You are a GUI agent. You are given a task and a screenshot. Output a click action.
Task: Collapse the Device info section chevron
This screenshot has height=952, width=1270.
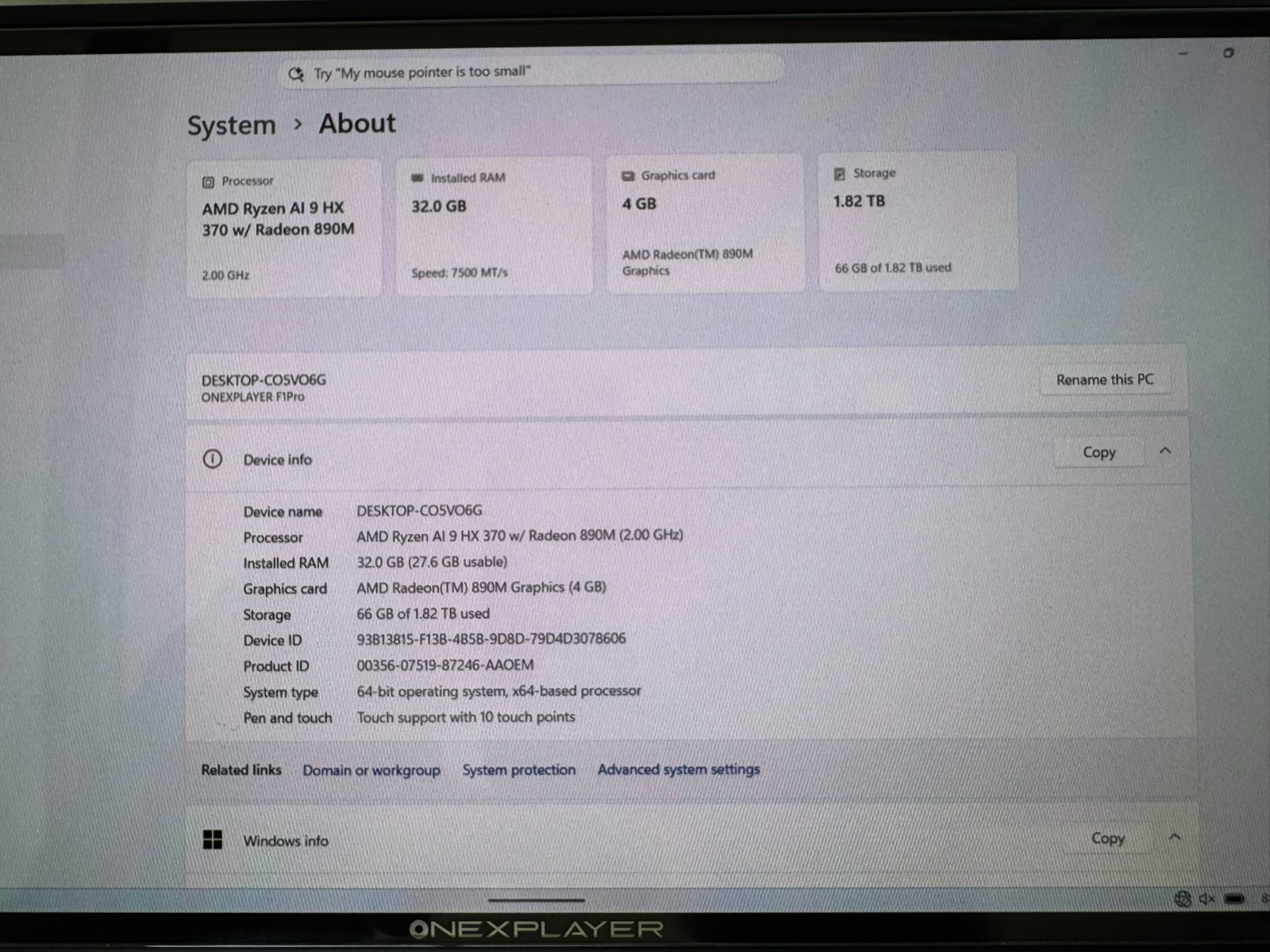coord(1165,451)
